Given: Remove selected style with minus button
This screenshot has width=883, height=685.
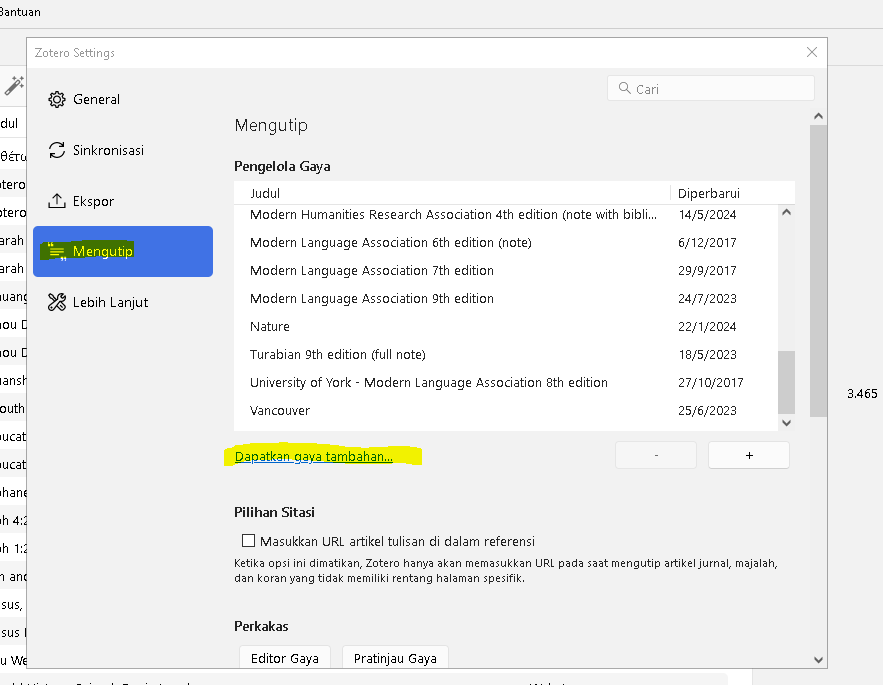Looking at the screenshot, I should click(x=656, y=455).
